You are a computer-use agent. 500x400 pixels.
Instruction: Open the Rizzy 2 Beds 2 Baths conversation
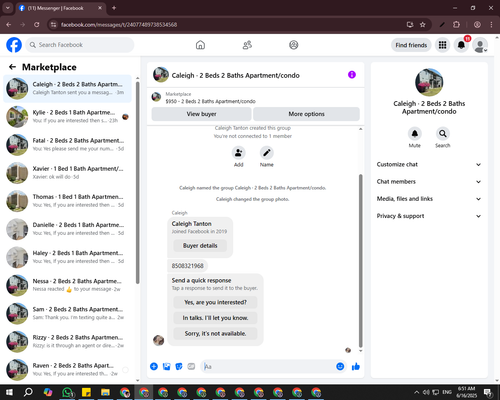67,342
